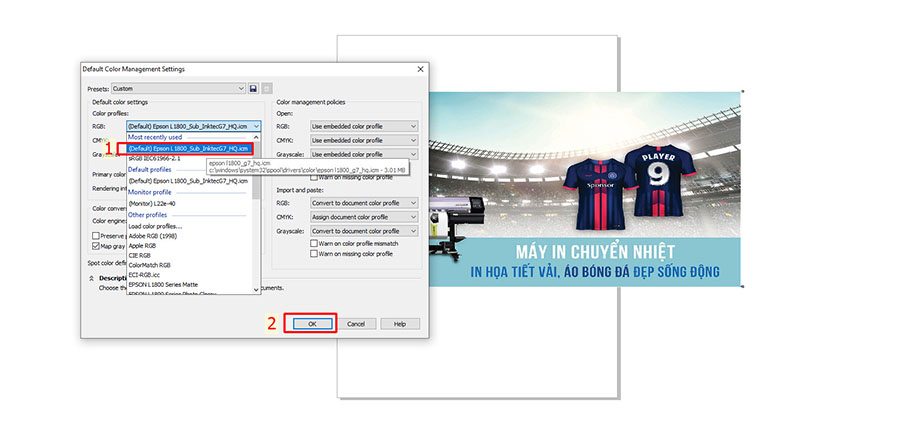
Task: Enable Warn on color profile mismatch, Import and paste
Action: (x=314, y=244)
